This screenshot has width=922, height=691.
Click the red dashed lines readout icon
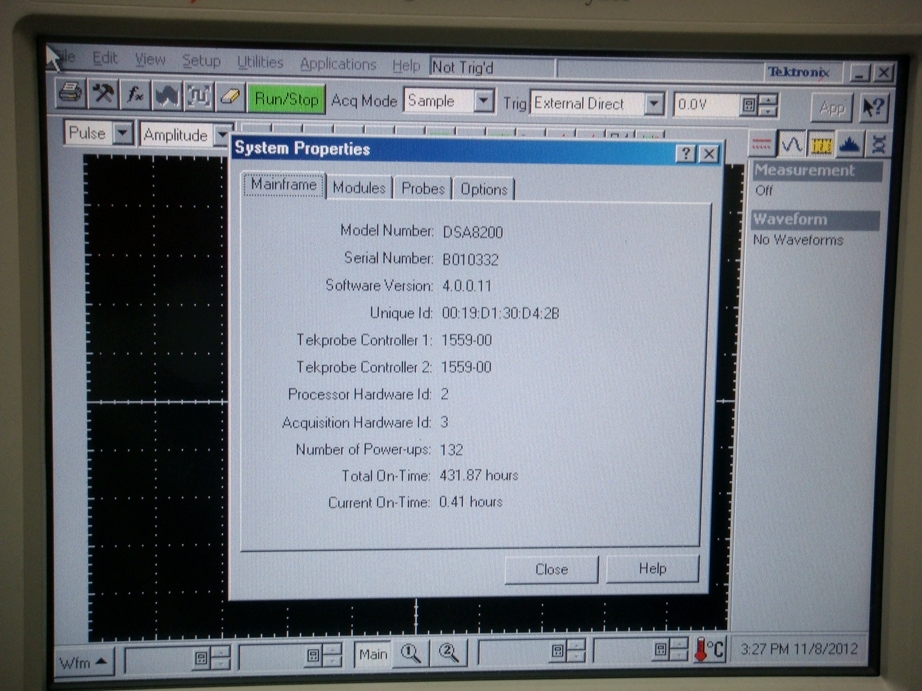(761, 144)
